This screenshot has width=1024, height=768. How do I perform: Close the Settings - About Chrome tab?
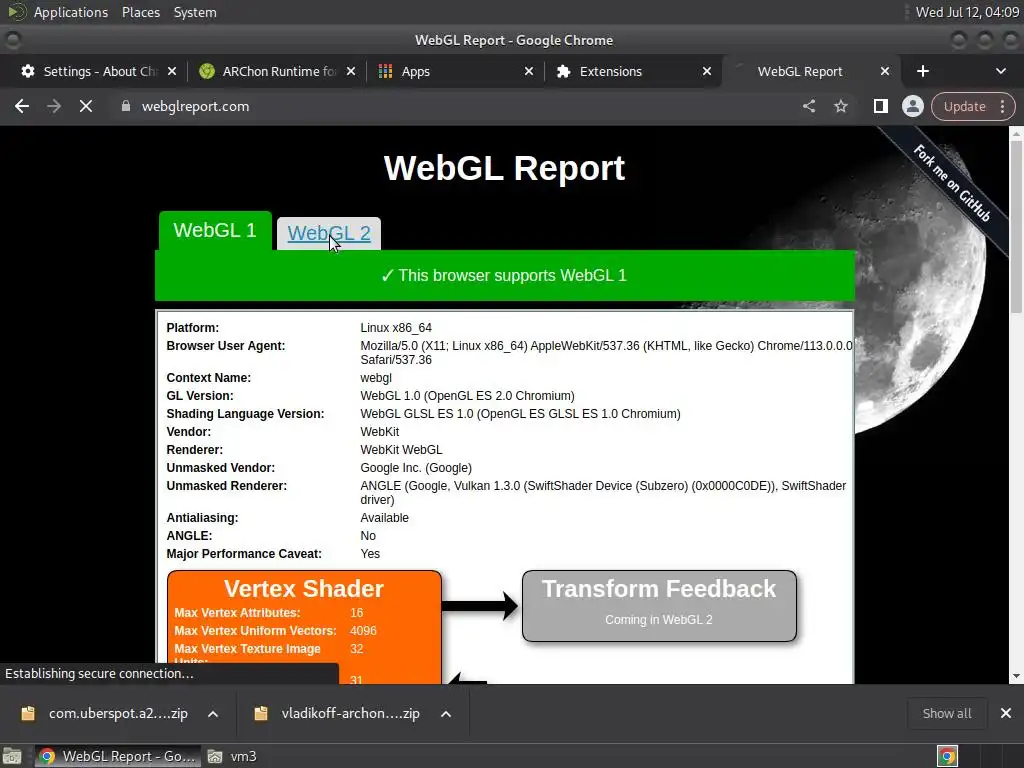pyautogui.click(x=172, y=71)
